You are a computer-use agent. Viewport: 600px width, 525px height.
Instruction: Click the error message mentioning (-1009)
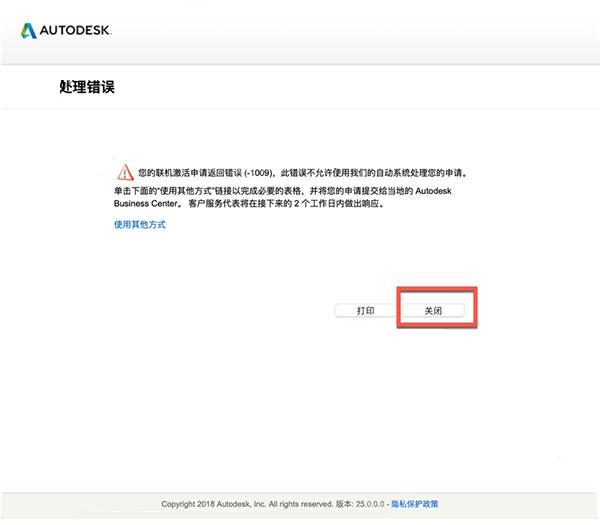coord(303,173)
